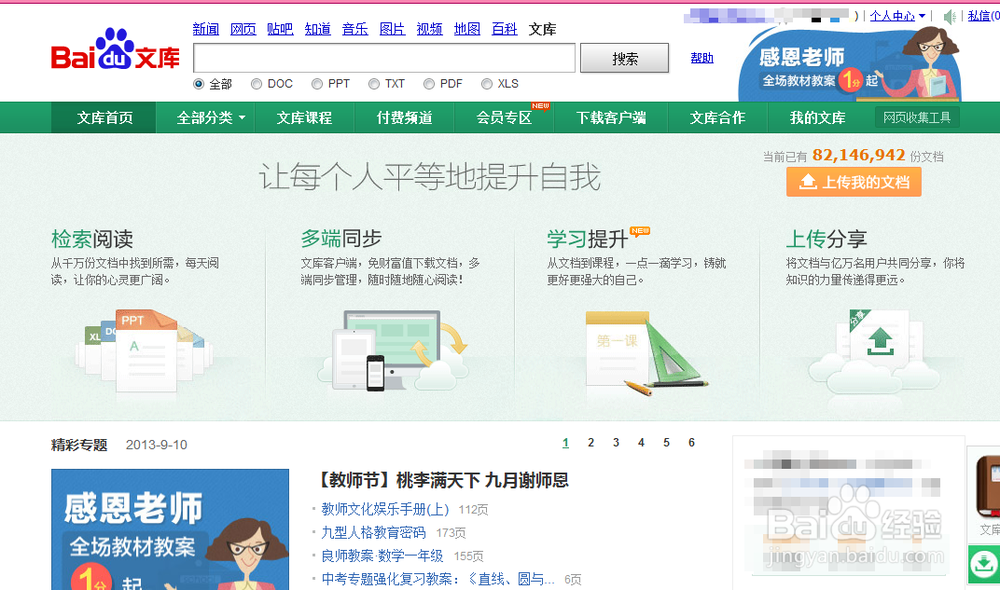Select the 全部 radio button
Viewport: 1000px width, 590px height.
[x=198, y=84]
